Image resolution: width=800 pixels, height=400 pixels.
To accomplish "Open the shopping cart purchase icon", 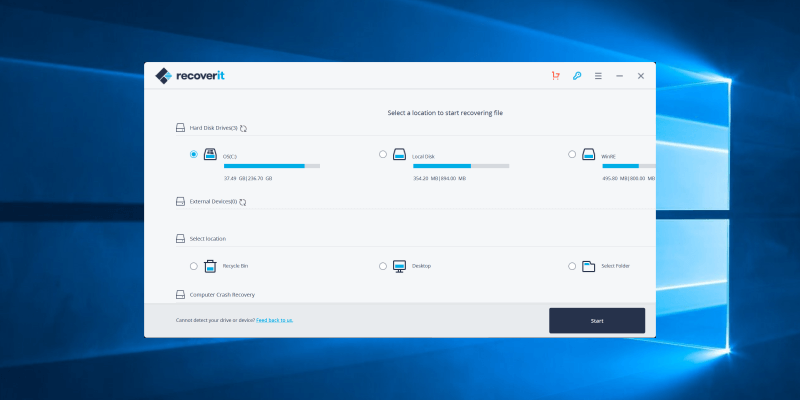I will pyautogui.click(x=556, y=76).
